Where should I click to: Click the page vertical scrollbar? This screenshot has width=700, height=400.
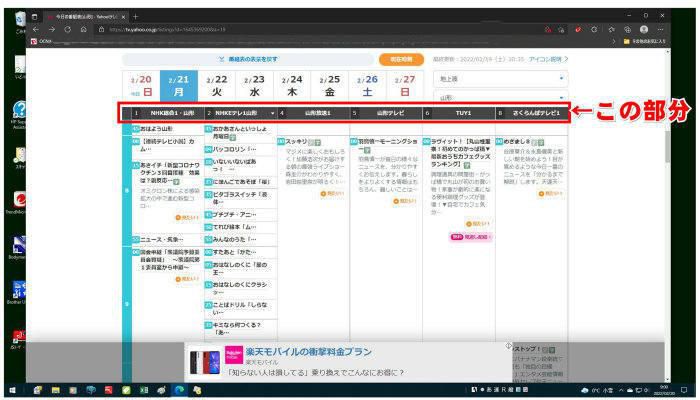(666, 150)
